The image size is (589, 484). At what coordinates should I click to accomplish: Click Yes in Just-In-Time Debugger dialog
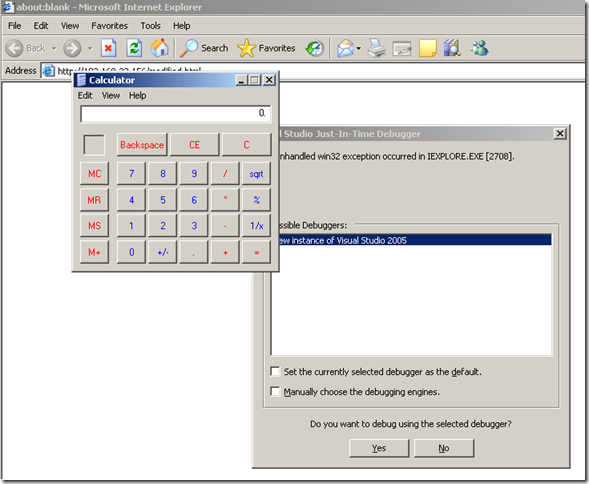pyautogui.click(x=379, y=448)
